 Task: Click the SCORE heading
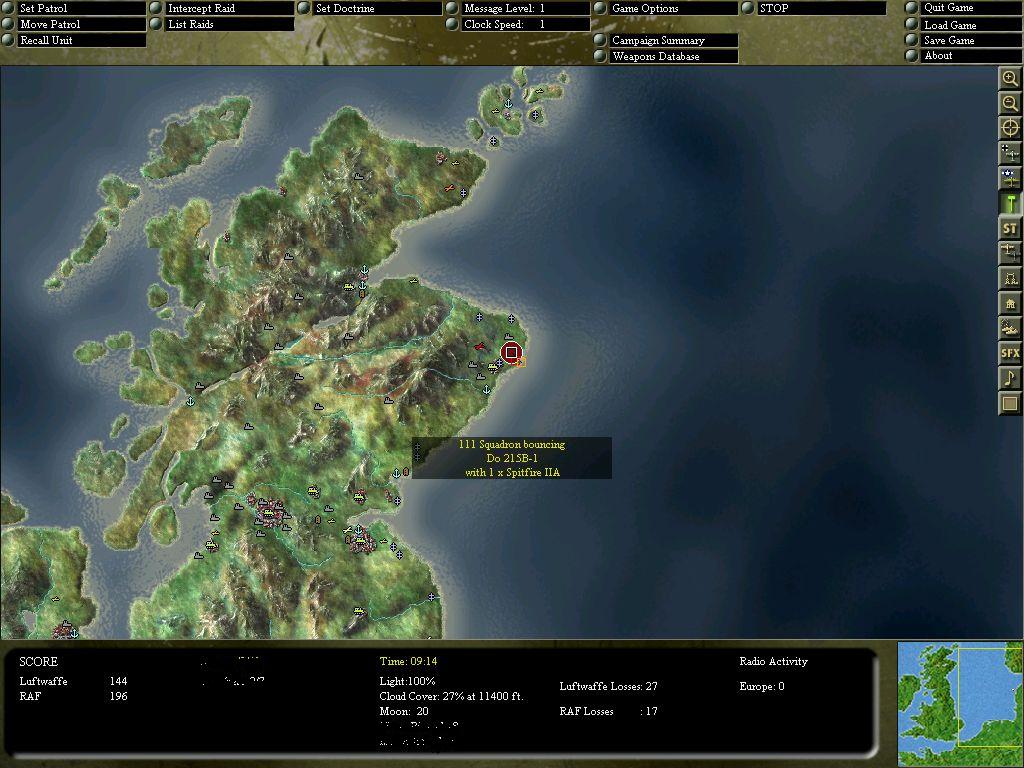(39, 662)
